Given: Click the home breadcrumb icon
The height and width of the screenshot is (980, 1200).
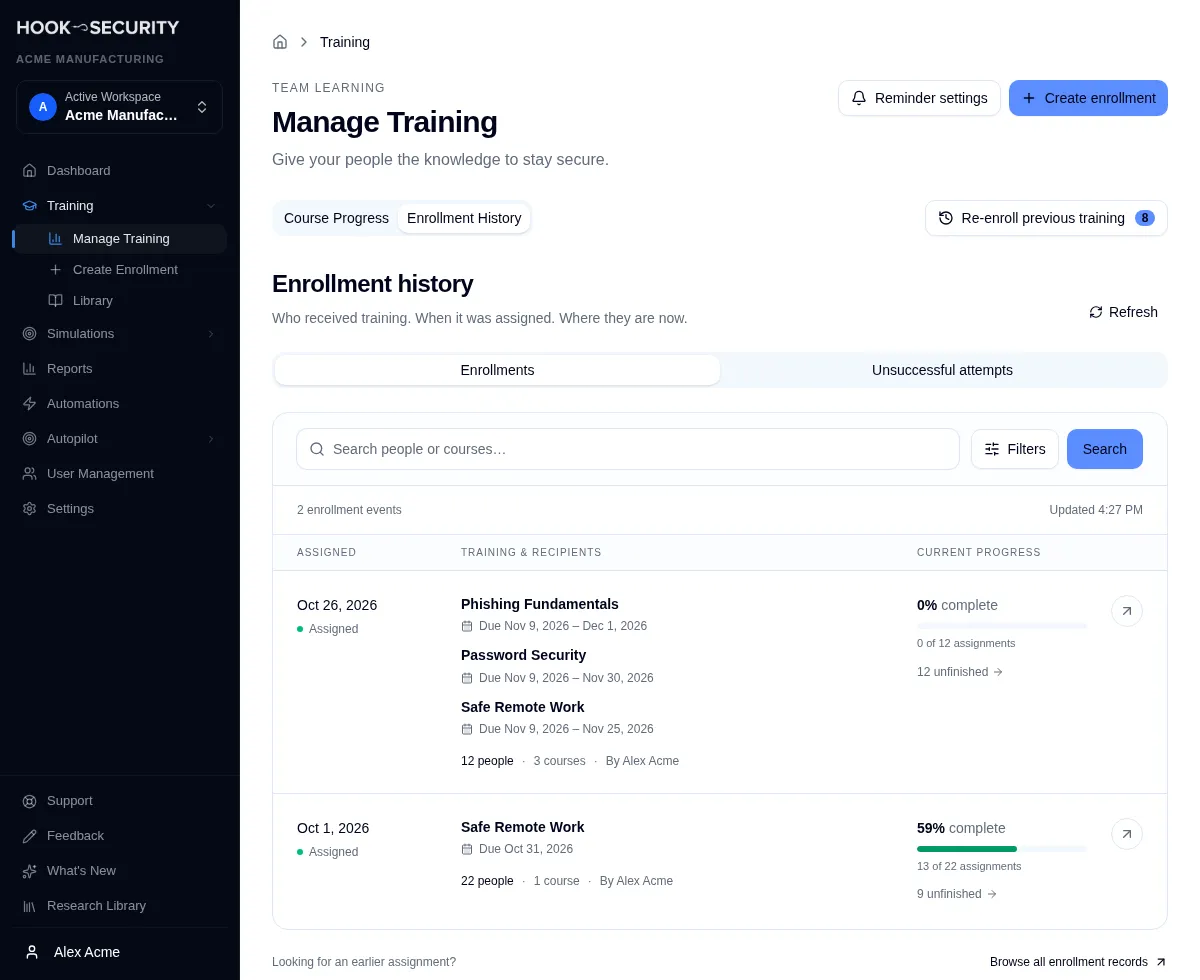Looking at the screenshot, I should click(x=280, y=42).
